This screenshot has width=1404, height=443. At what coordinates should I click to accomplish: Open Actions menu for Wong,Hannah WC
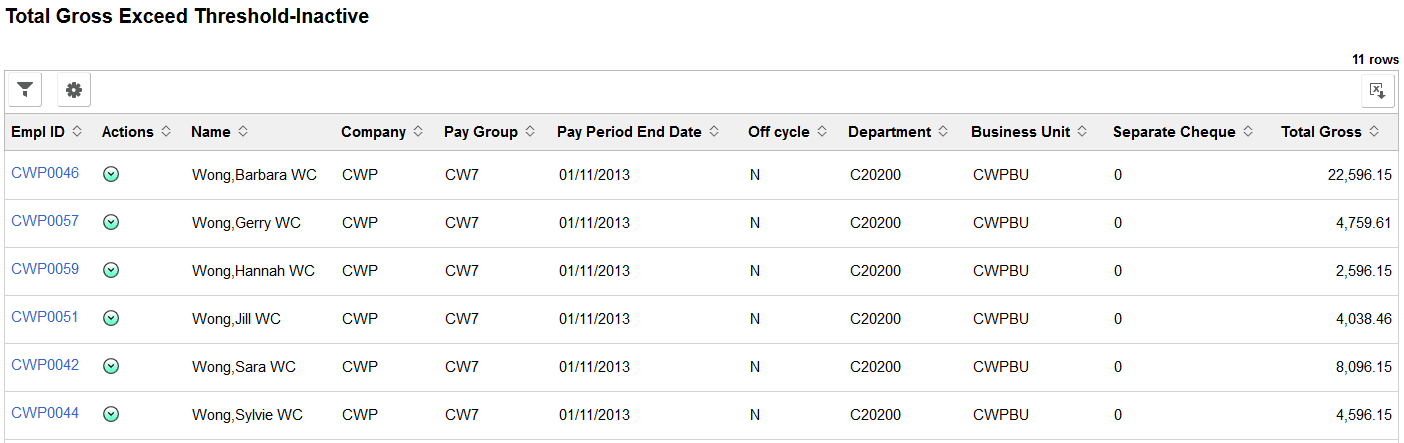111,271
